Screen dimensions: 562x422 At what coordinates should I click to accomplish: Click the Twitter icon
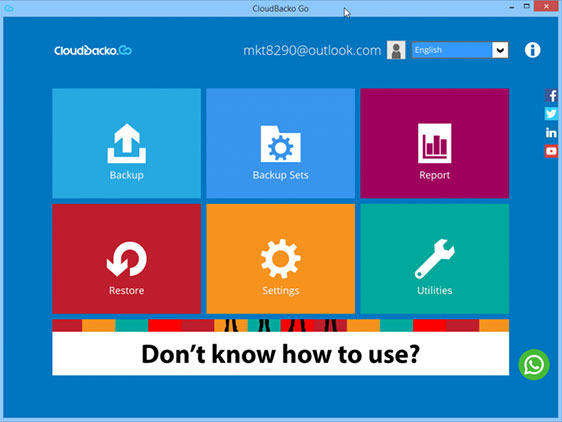click(x=551, y=114)
